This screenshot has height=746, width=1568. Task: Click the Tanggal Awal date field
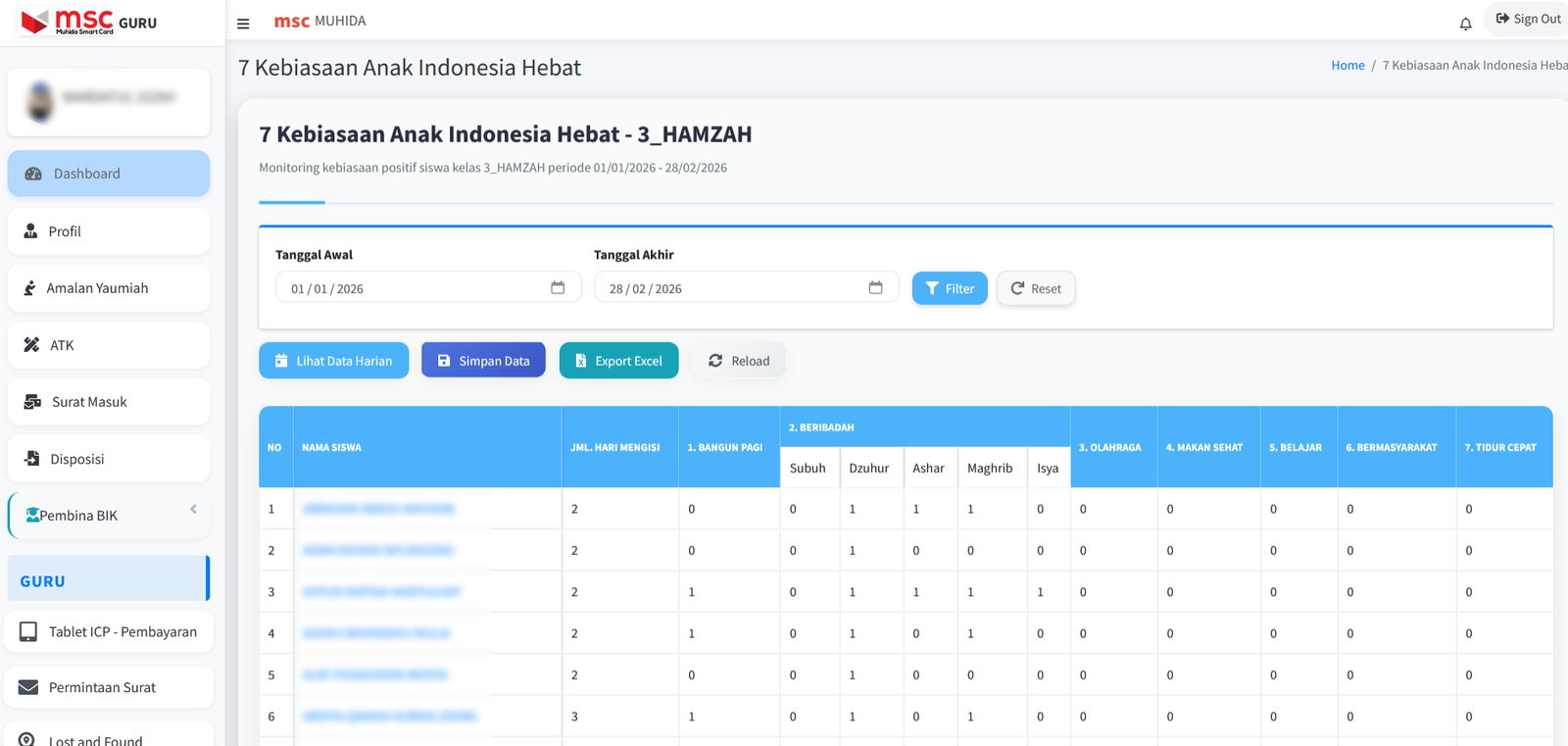pos(428,288)
